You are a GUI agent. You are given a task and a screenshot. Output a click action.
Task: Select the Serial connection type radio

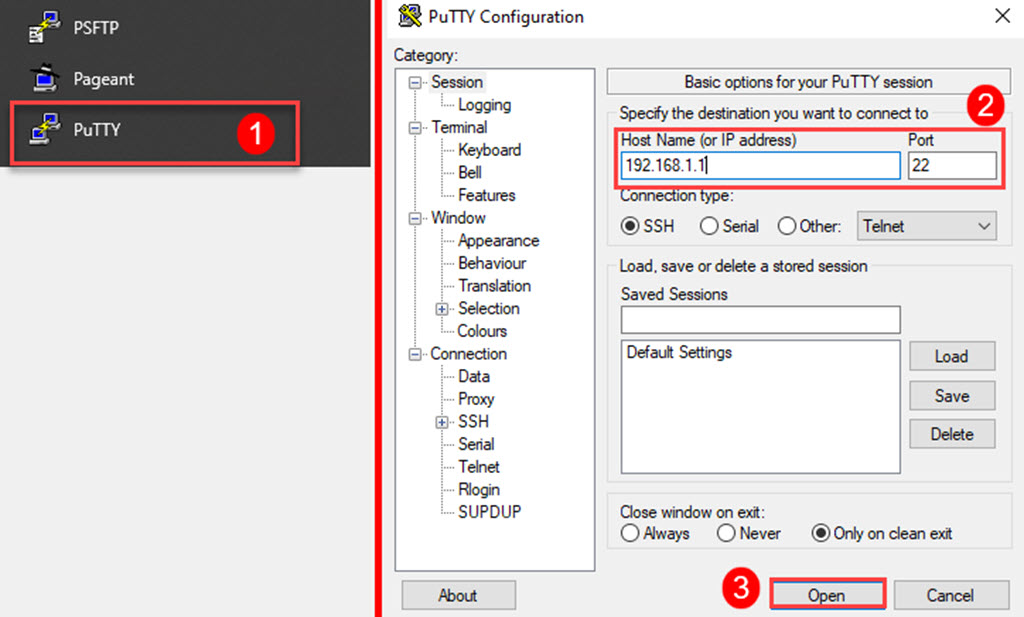click(x=709, y=226)
